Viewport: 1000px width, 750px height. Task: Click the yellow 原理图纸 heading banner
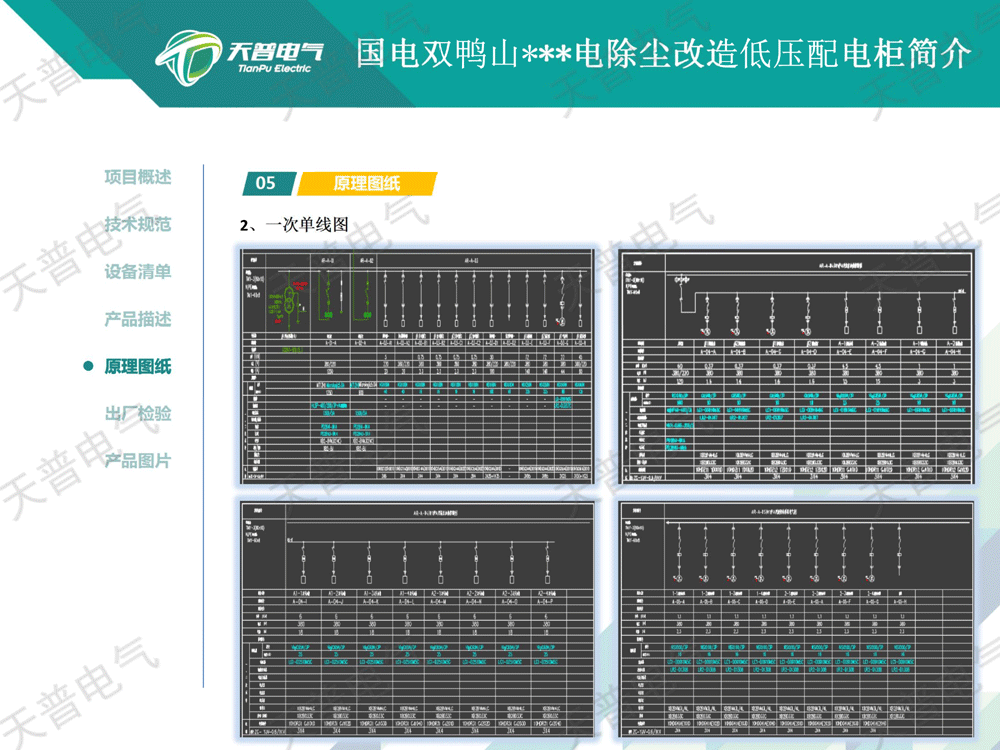(x=367, y=184)
